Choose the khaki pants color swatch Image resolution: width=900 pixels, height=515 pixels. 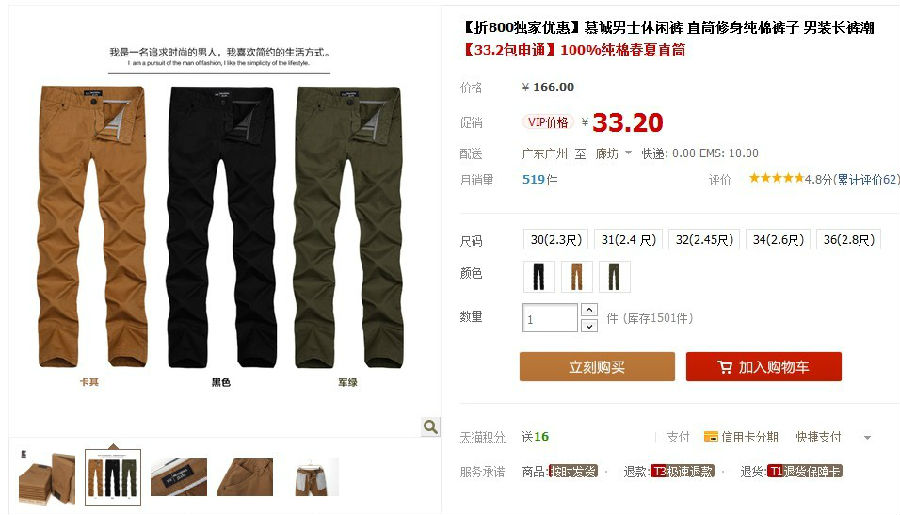pyautogui.click(x=576, y=276)
